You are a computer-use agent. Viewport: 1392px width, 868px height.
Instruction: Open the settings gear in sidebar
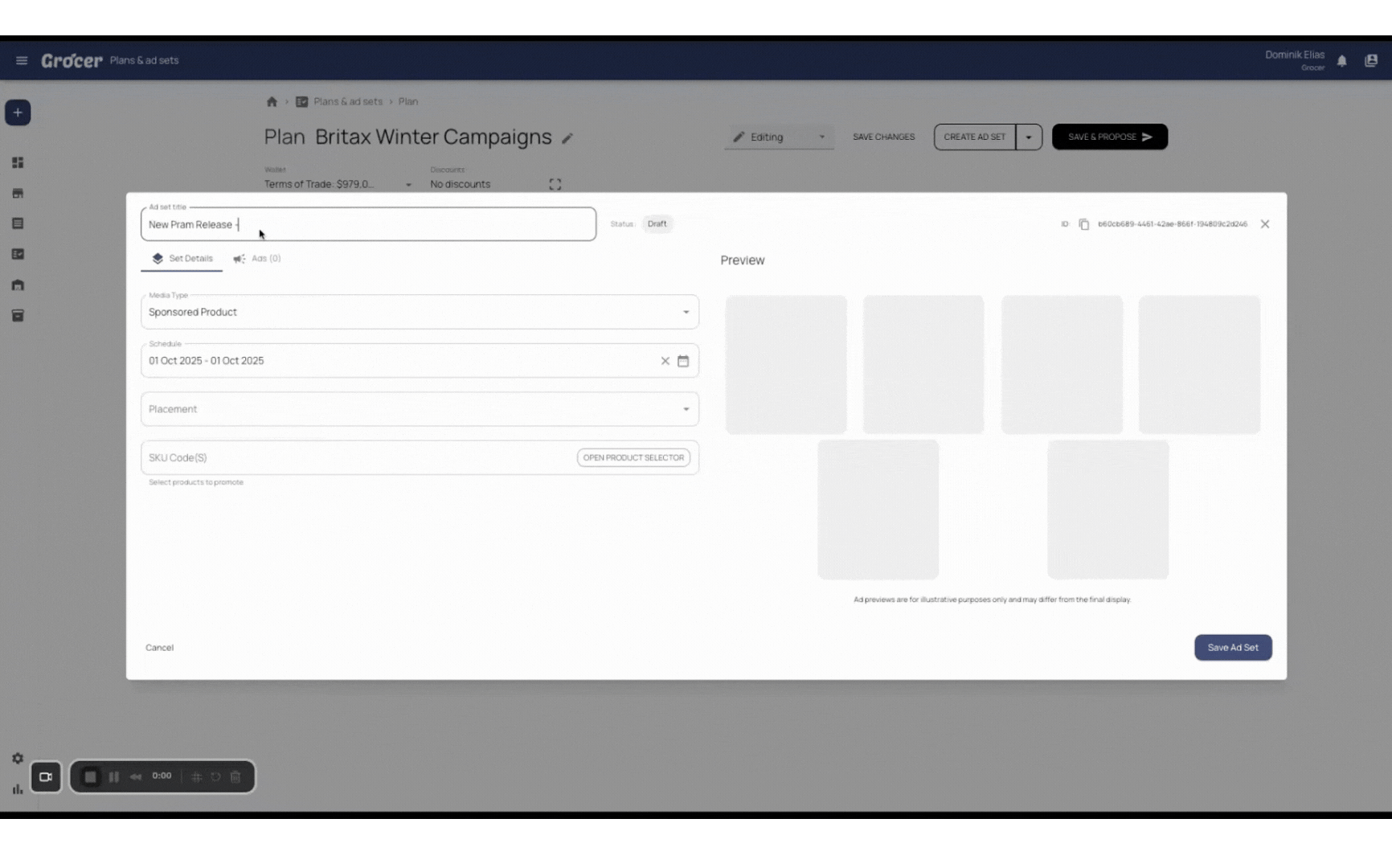coord(18,758)
